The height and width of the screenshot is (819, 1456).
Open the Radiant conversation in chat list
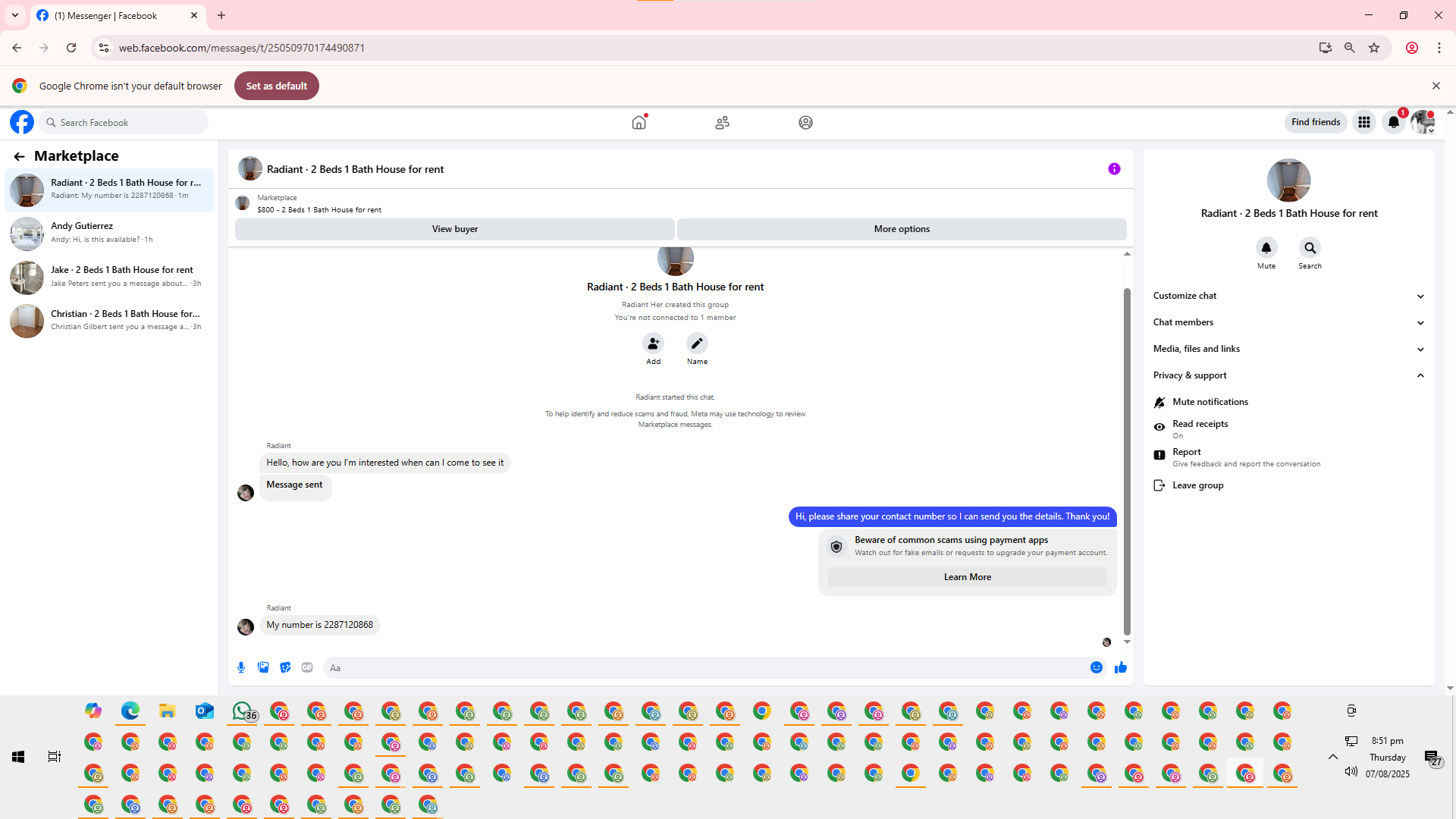pyautogui.click(x=109, y=190)
